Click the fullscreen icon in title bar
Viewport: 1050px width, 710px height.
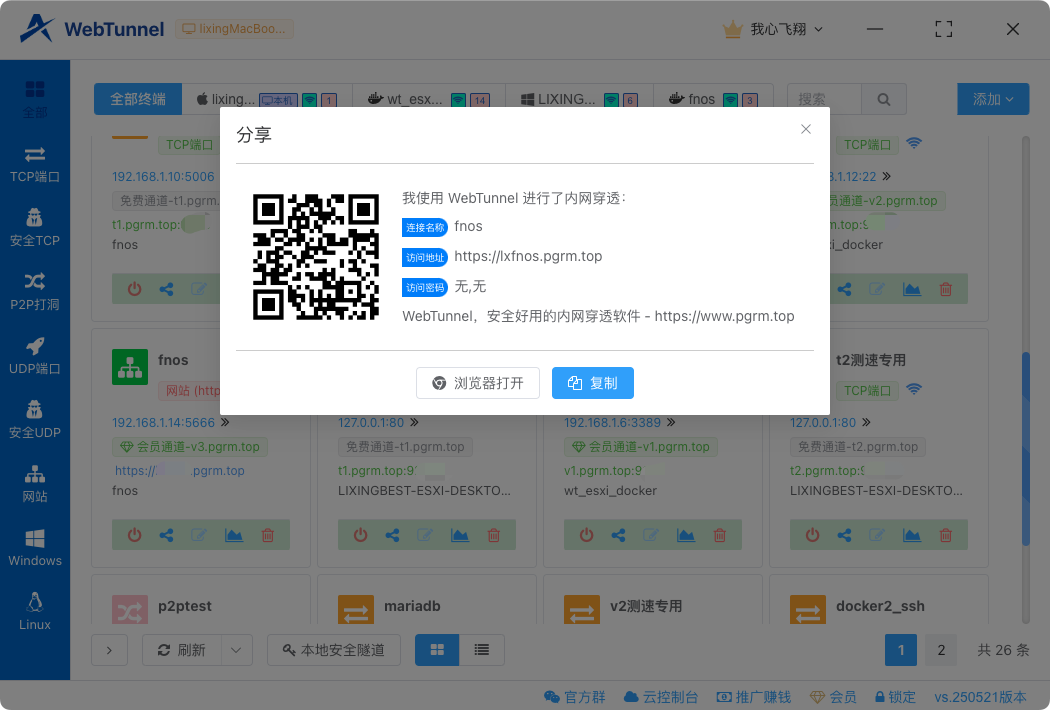pos(943,29)
